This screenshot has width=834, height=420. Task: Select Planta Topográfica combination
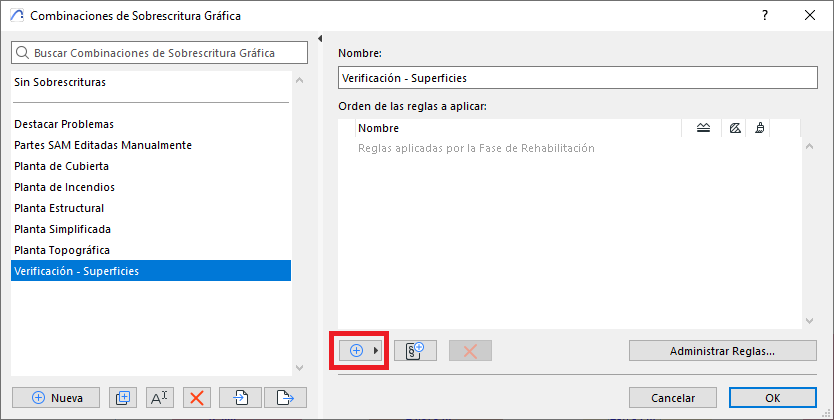62,250
